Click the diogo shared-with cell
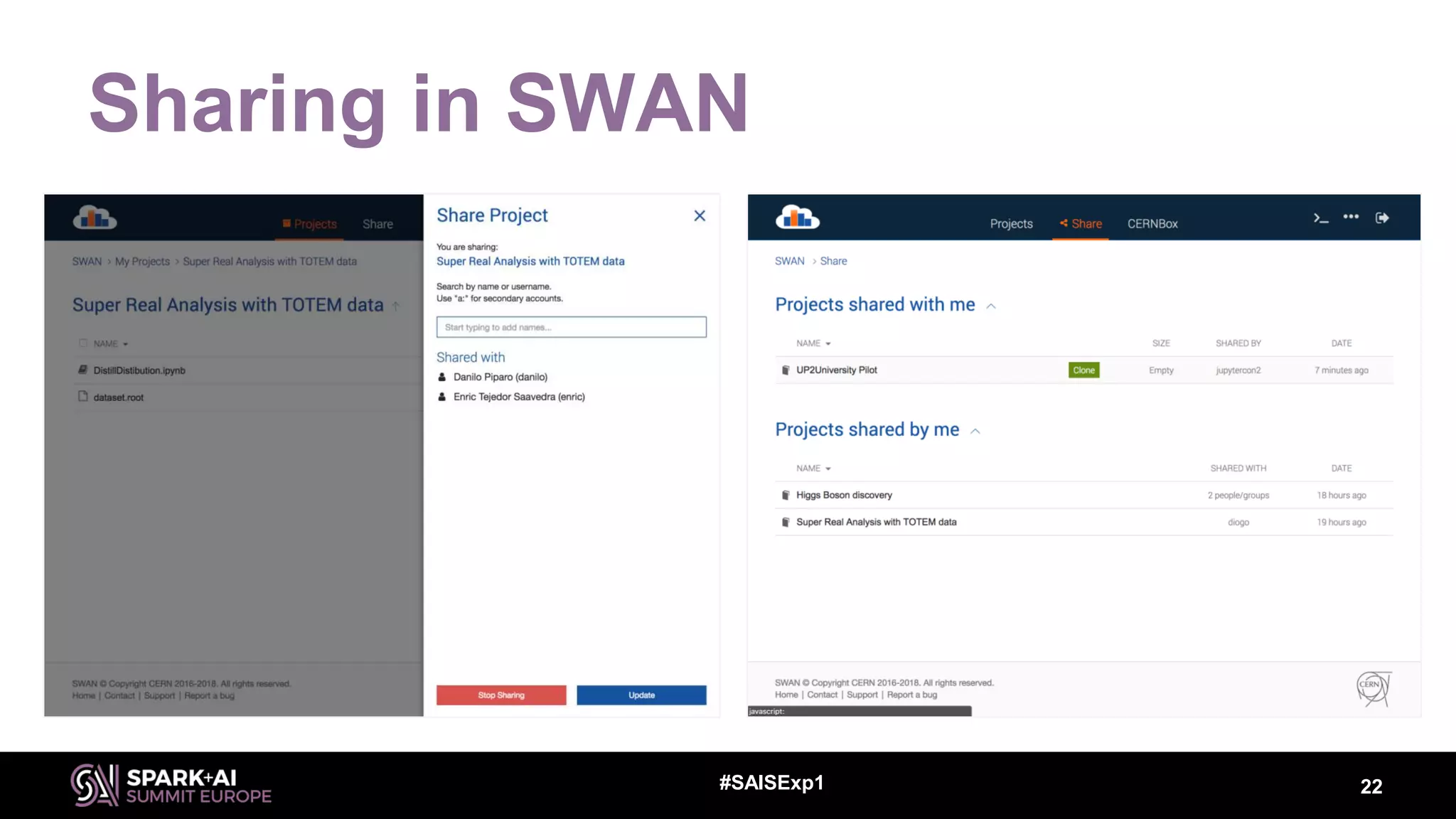The height and width of the screenshot is (819, 1456). click(1238, 523)
